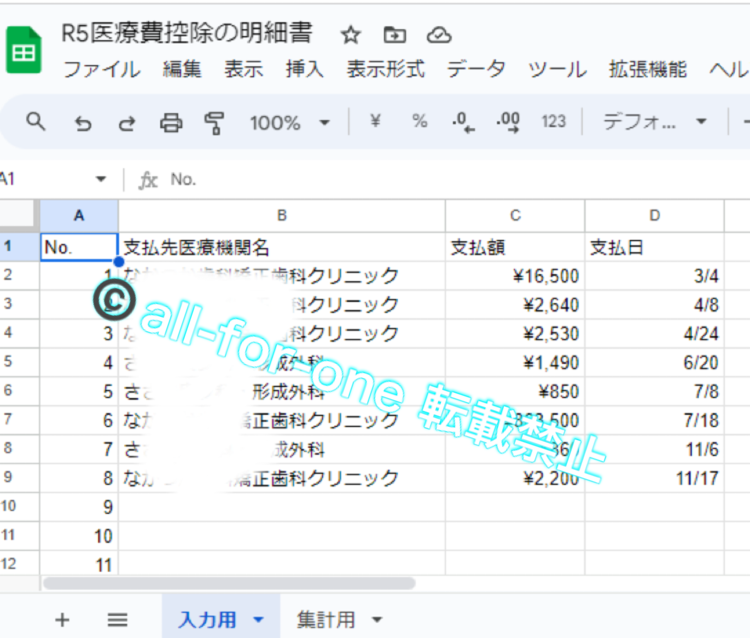Open the デフォ... font dropdown
This screenshot has width=750, height=638.
point(654,122)
